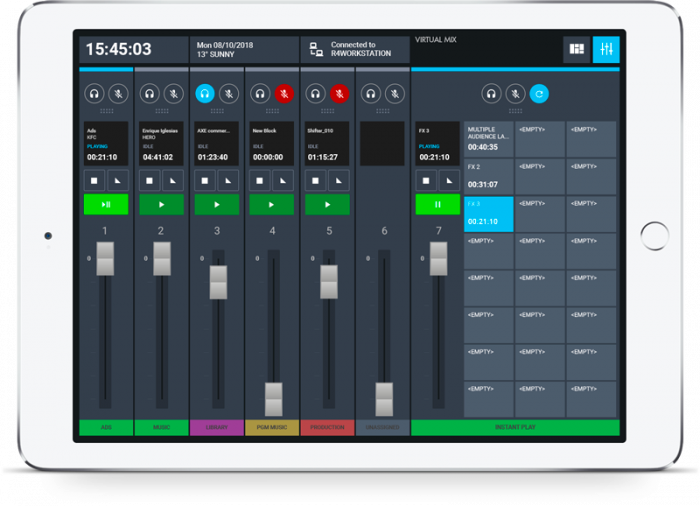The width and height of the screenshot is (700, 506).
Task: Click the channel 3 fader handle
Action: 218,282
